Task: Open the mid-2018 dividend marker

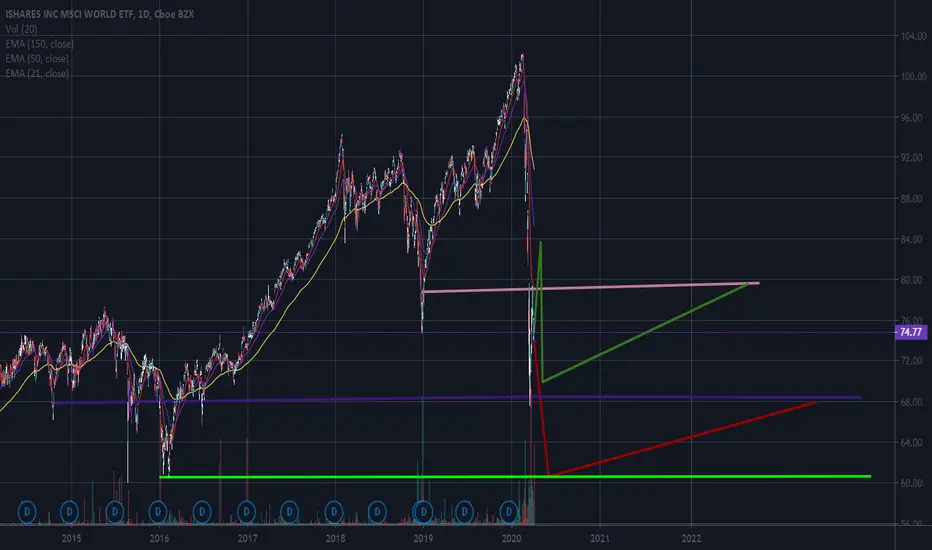Action: pos(377,511)
